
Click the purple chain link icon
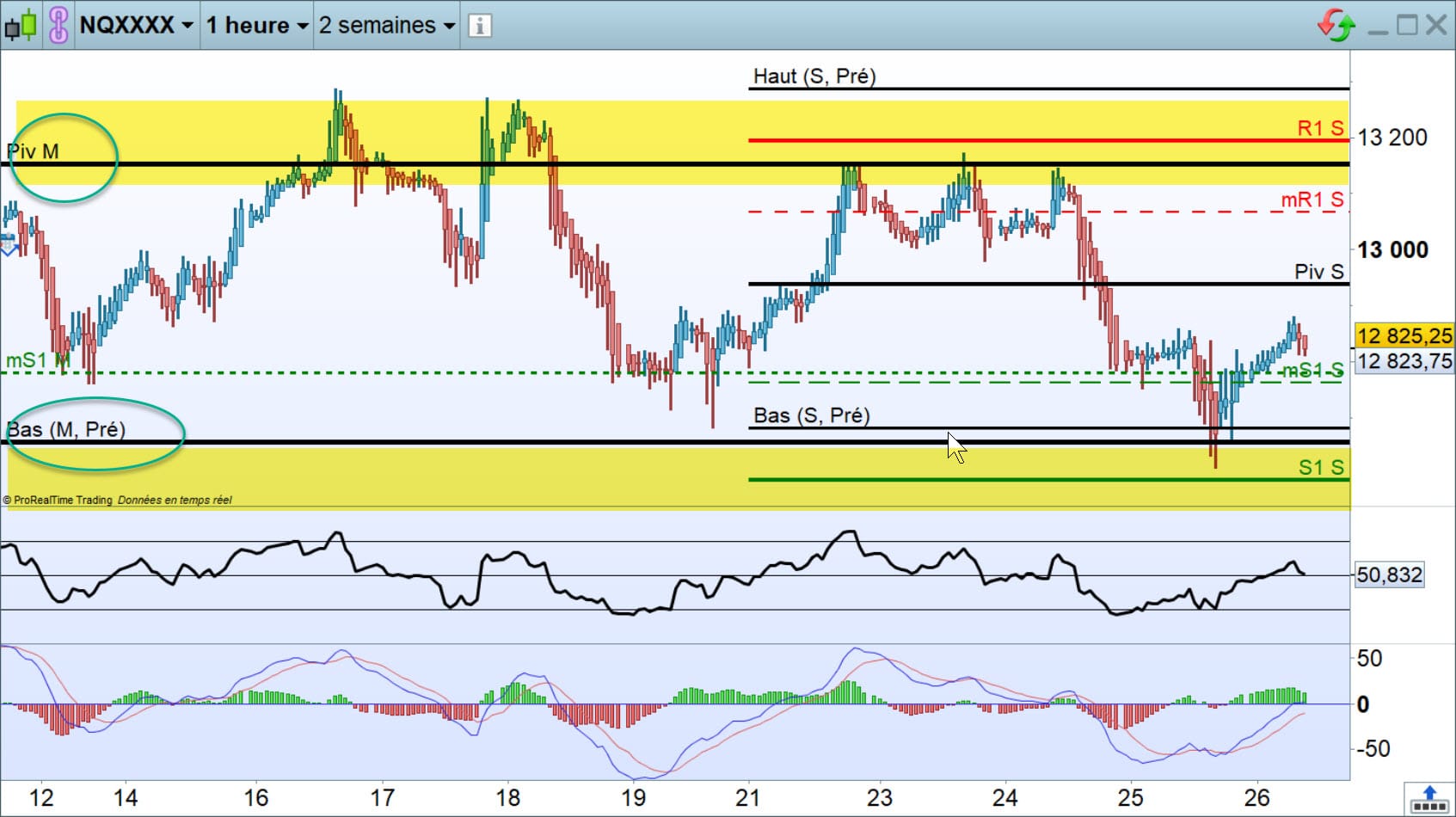58,25
